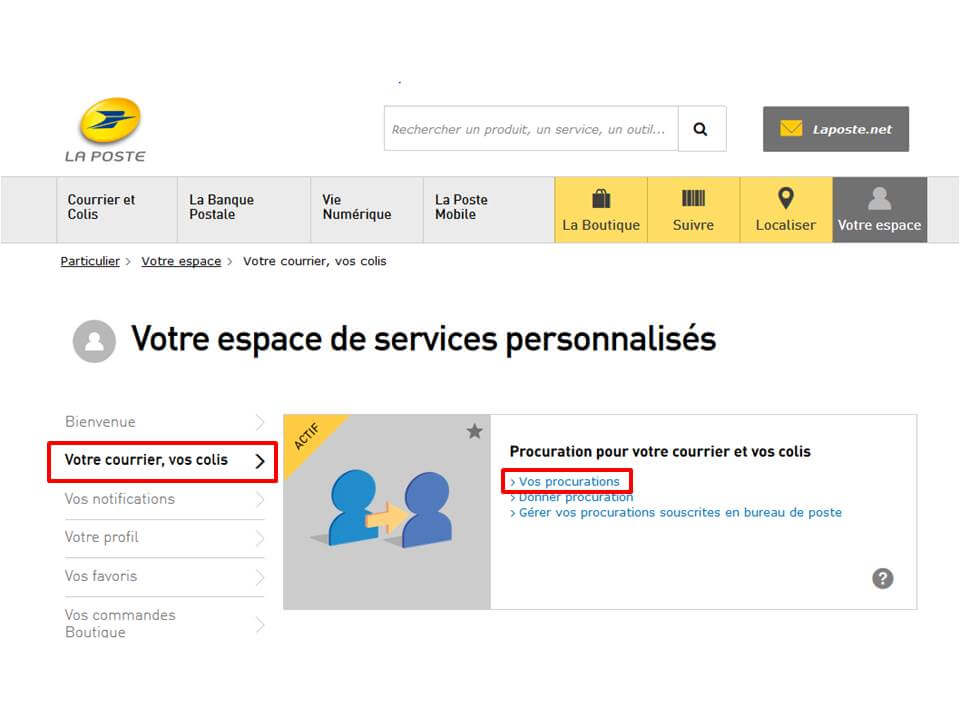This screenshot has width=960, height=720.
Task: Open the search with the magnifier icon
Action: (x=700, y=128)
